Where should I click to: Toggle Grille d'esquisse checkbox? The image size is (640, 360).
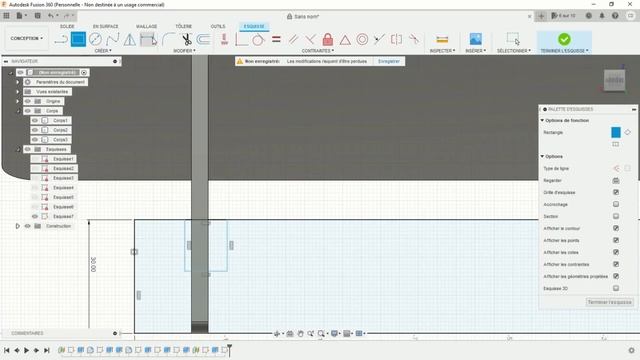616,192
